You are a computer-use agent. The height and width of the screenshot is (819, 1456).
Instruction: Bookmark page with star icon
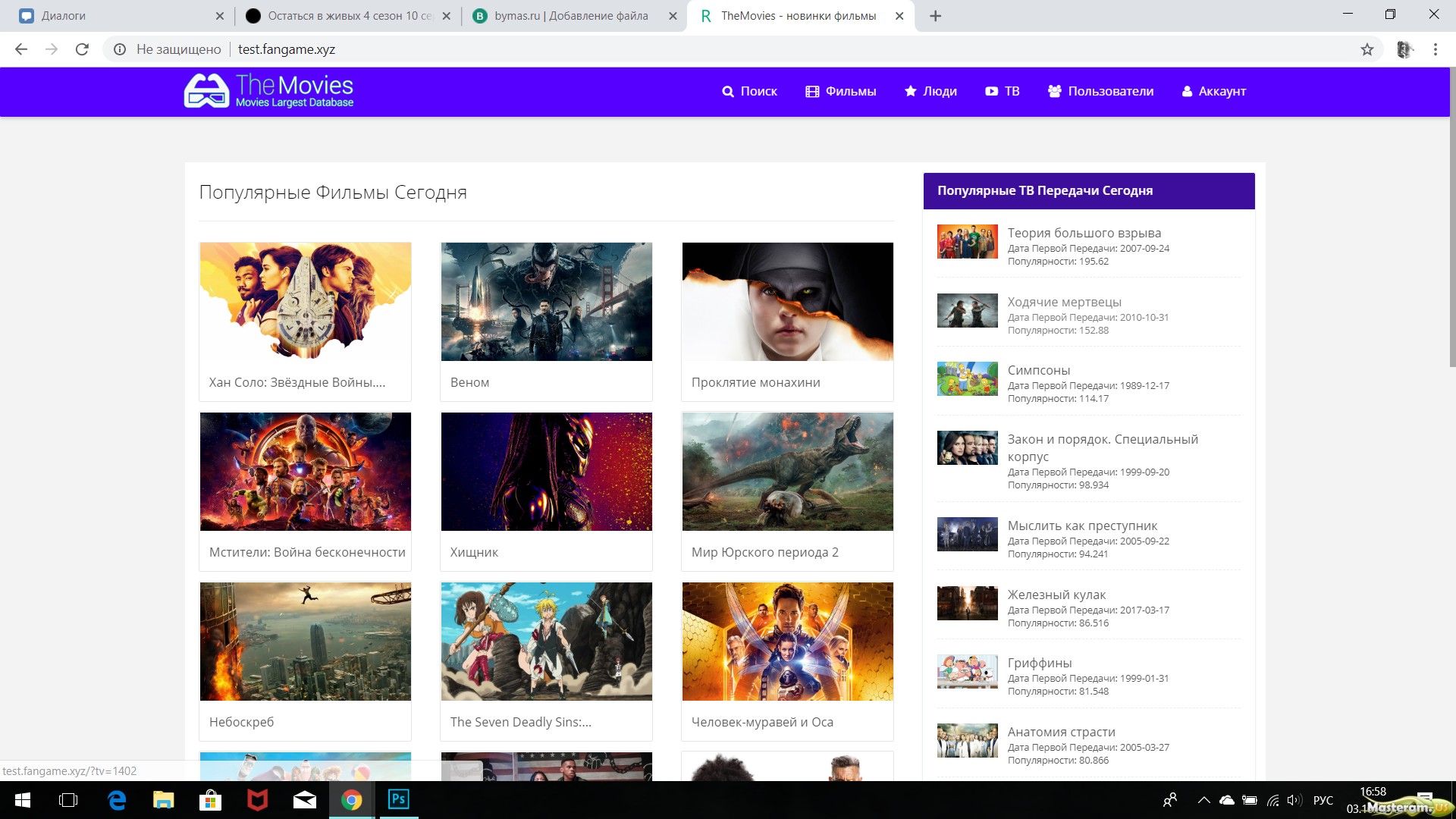coord(1367,49)
